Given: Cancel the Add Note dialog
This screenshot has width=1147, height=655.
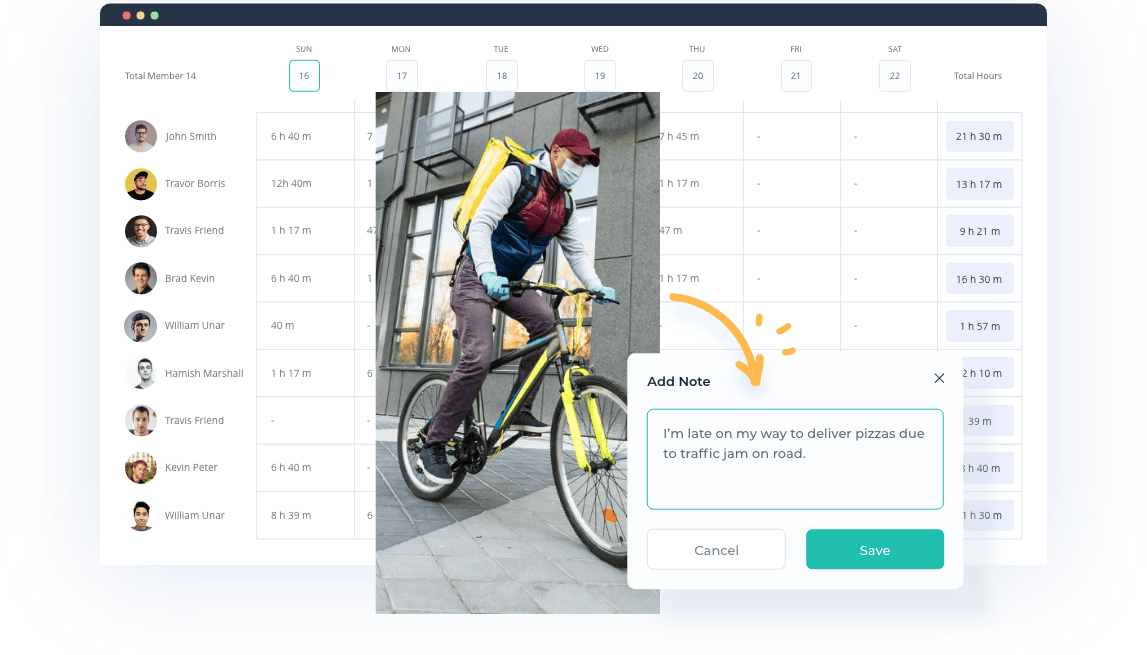Looking at the screenshot, I should tap(716, 549).
